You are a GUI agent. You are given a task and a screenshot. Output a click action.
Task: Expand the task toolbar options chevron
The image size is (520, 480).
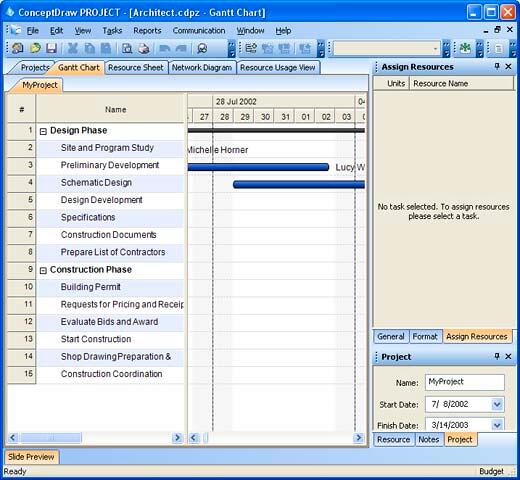pos(321,49)
